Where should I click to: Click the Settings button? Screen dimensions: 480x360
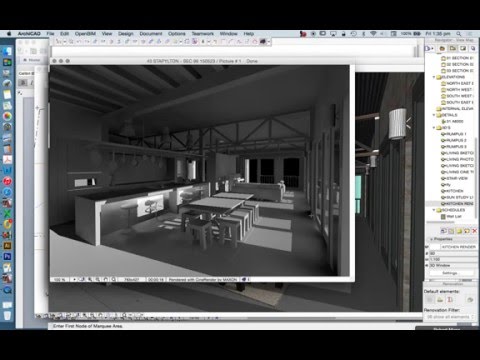[x=450, y=273]
